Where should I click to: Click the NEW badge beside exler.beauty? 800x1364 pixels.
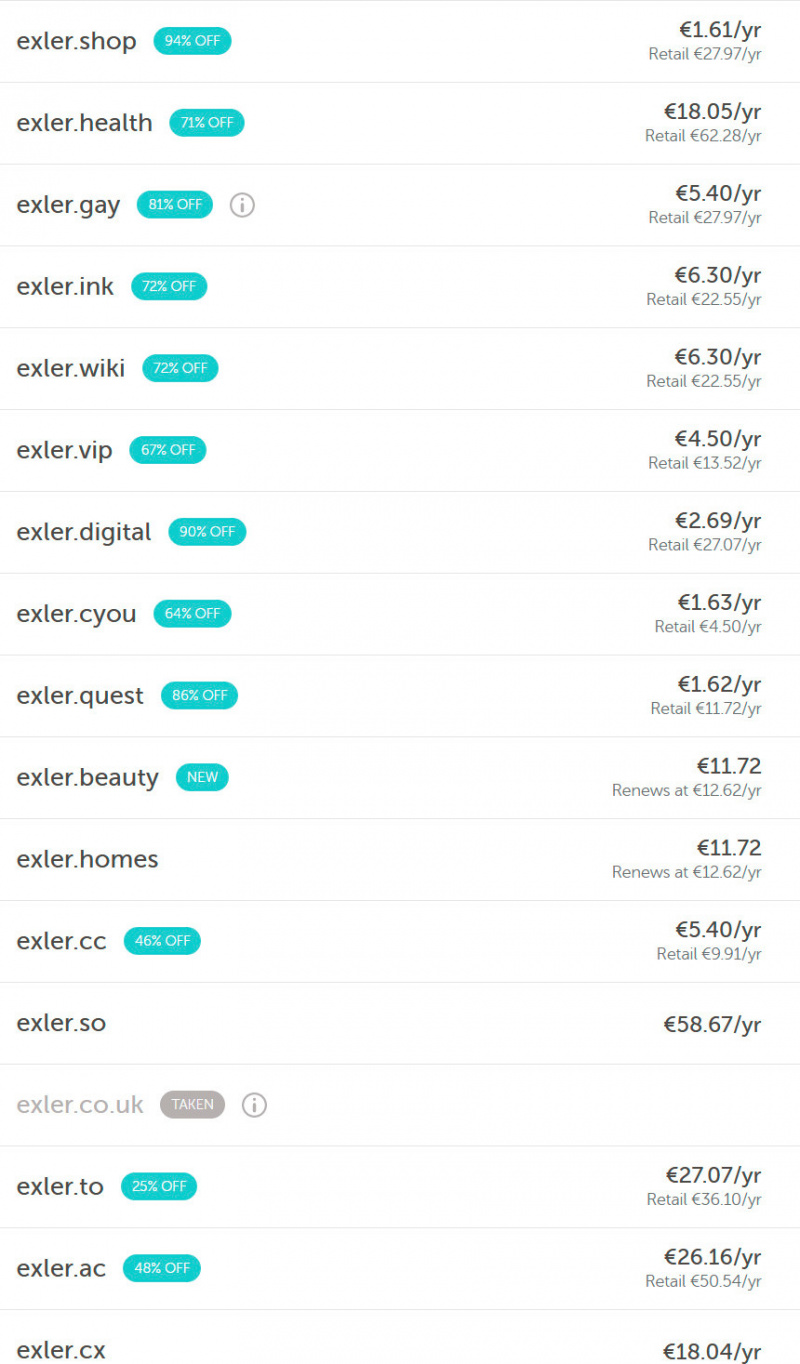(x=202, y=778)
